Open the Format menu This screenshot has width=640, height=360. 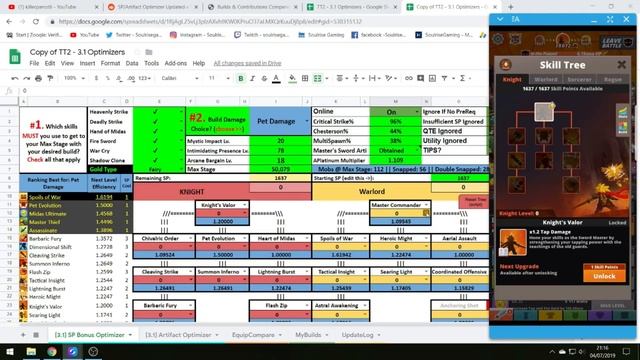pos(110,63)
